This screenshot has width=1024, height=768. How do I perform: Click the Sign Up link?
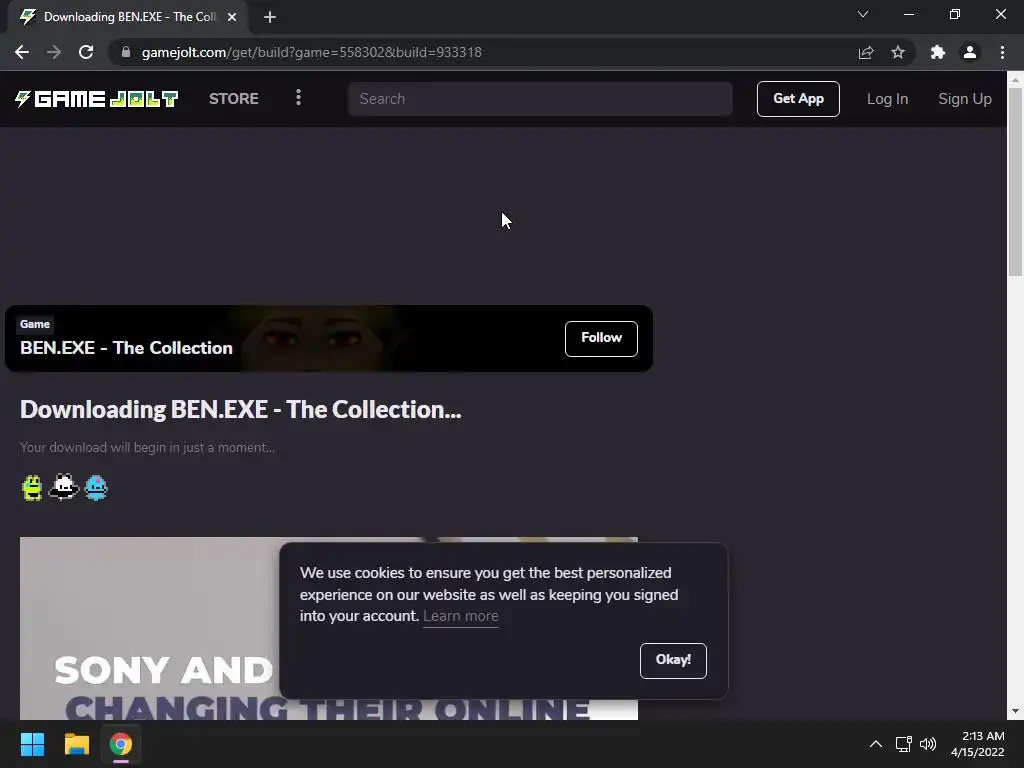(x=965, y=99)
